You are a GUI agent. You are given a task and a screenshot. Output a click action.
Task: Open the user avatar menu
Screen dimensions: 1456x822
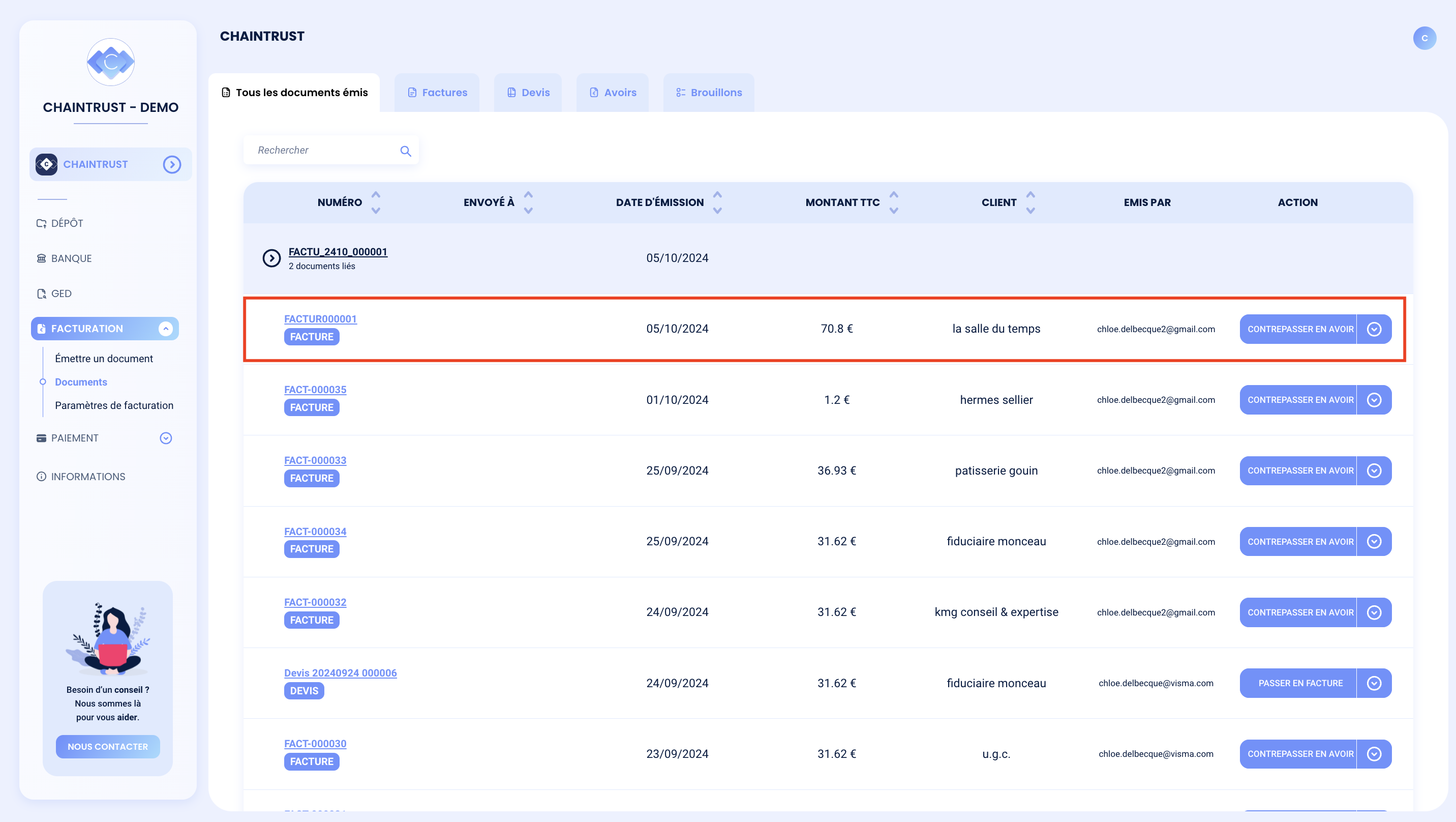[1424, 39]
